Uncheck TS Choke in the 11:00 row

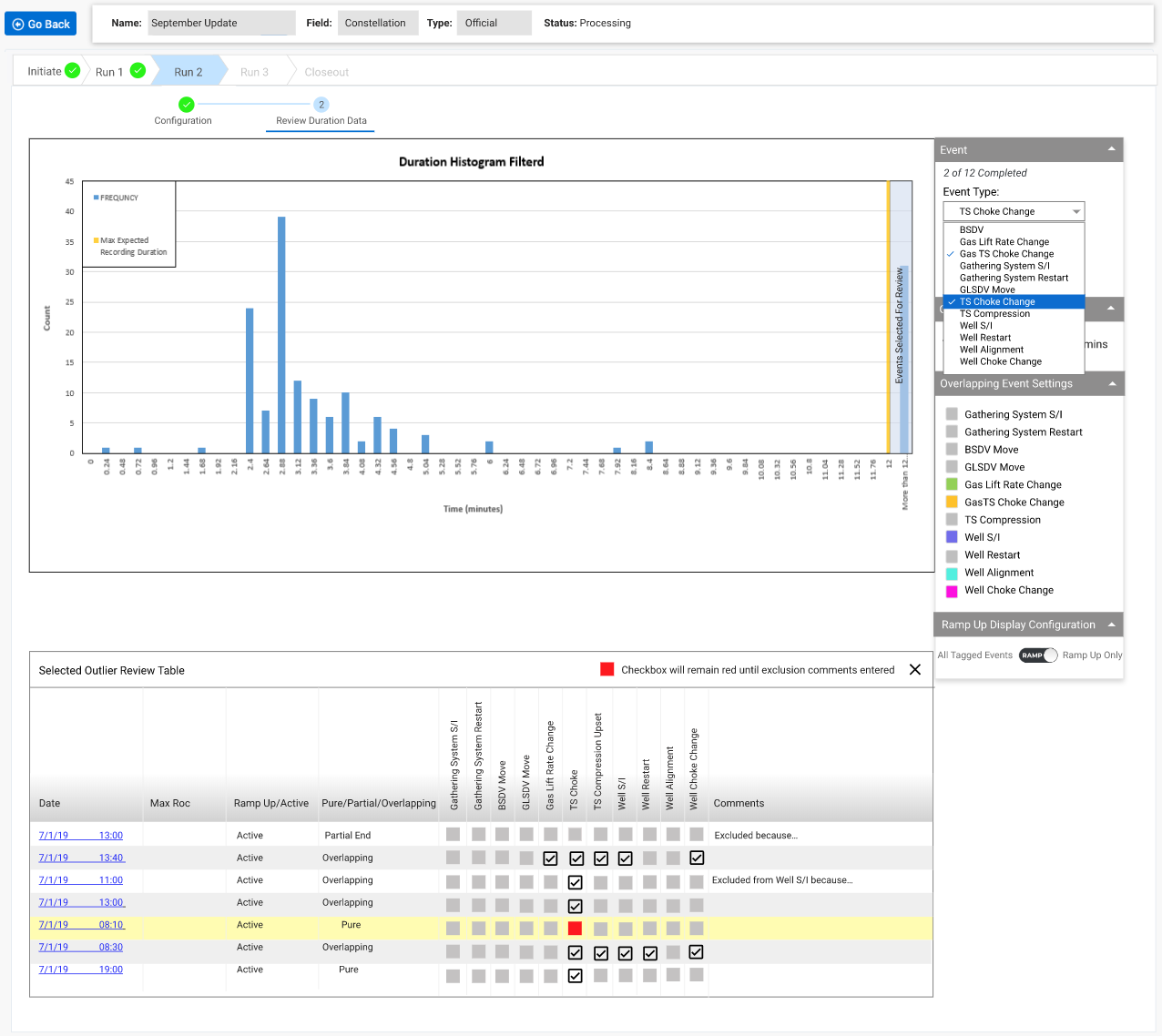point(575,882)
